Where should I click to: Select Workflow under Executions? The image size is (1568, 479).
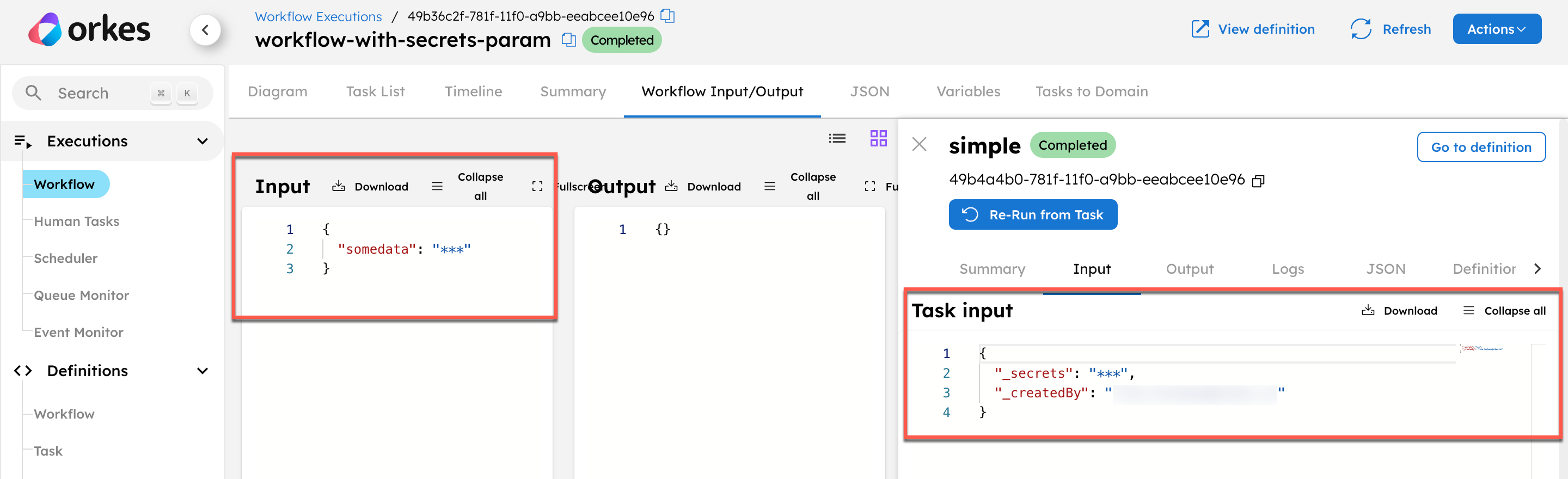65,185
